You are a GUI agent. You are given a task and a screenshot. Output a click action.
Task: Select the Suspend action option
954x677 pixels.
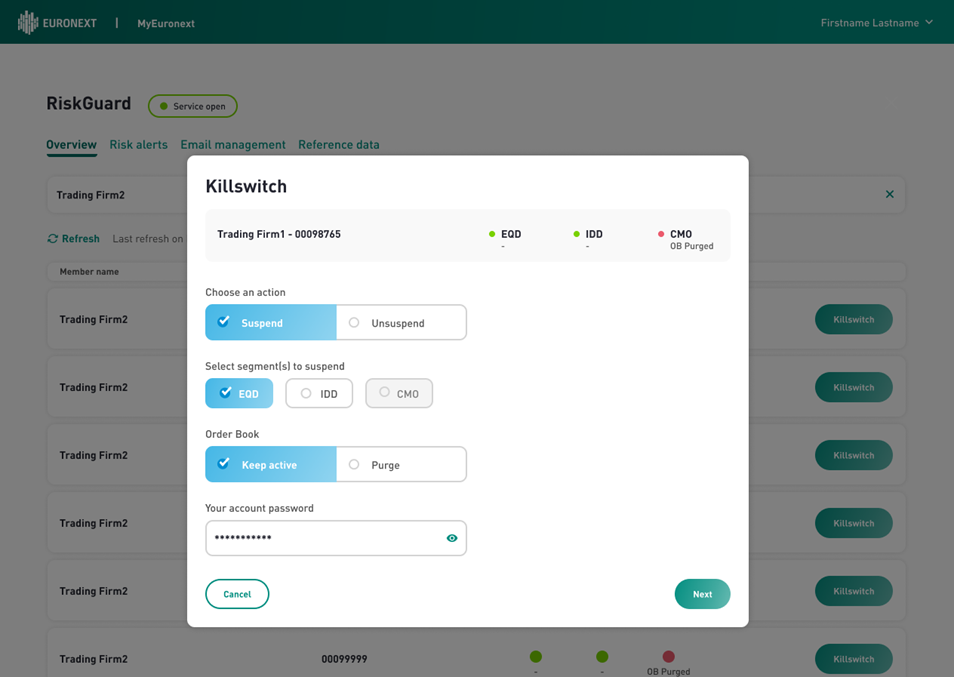[x=271, y=322]
